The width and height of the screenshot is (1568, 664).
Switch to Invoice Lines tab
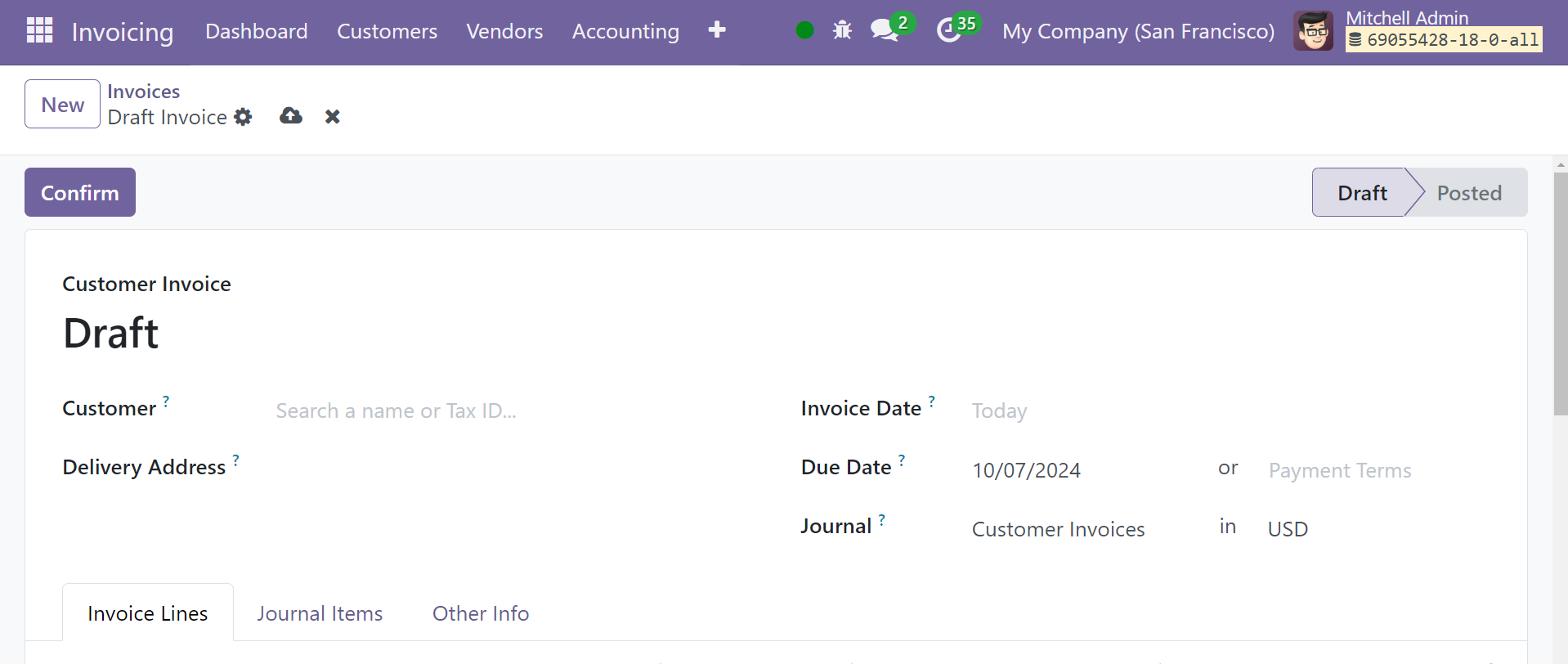tap(148, 612)
